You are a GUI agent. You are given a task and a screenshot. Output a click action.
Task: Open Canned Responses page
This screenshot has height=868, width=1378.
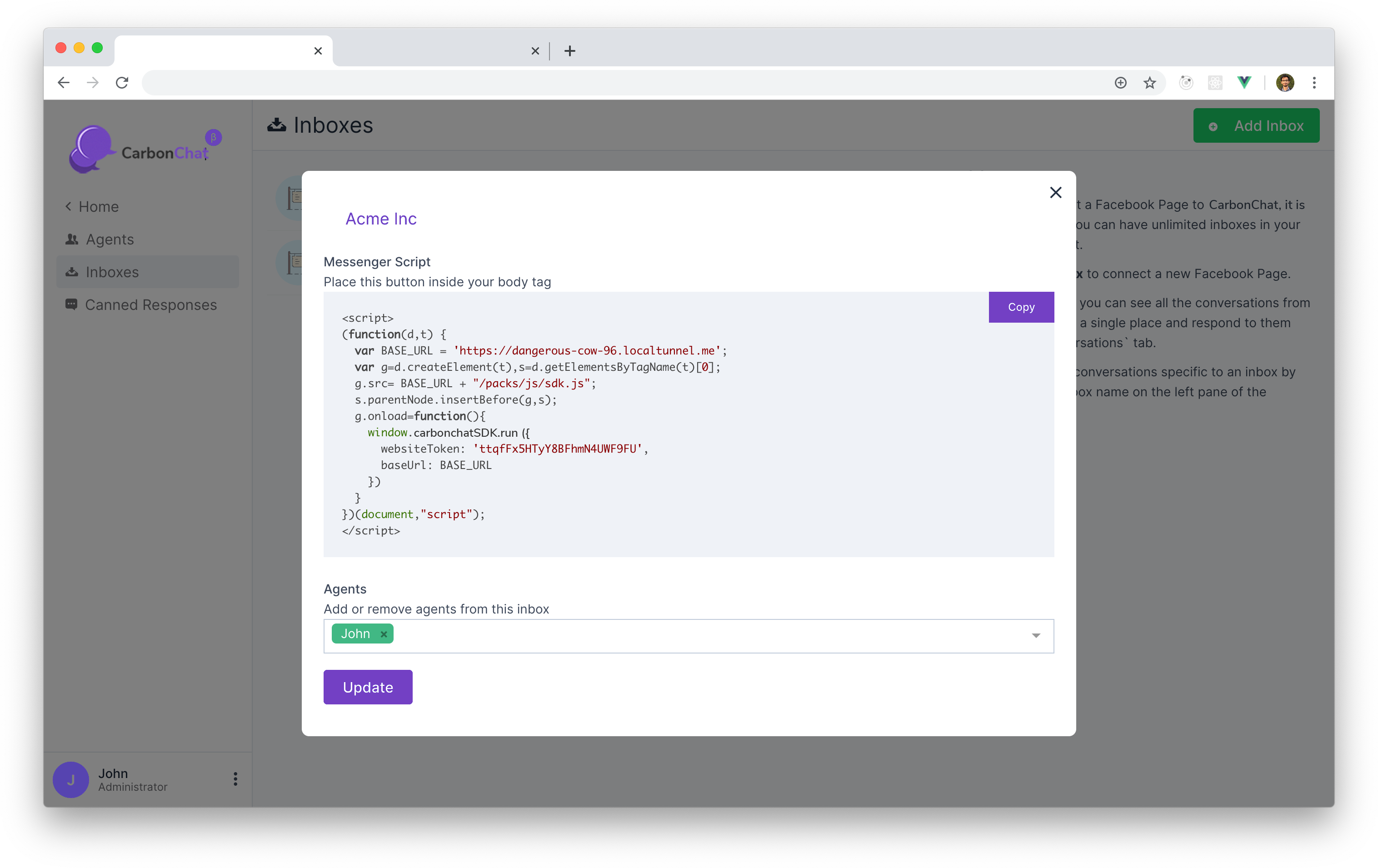click(150, 305)
